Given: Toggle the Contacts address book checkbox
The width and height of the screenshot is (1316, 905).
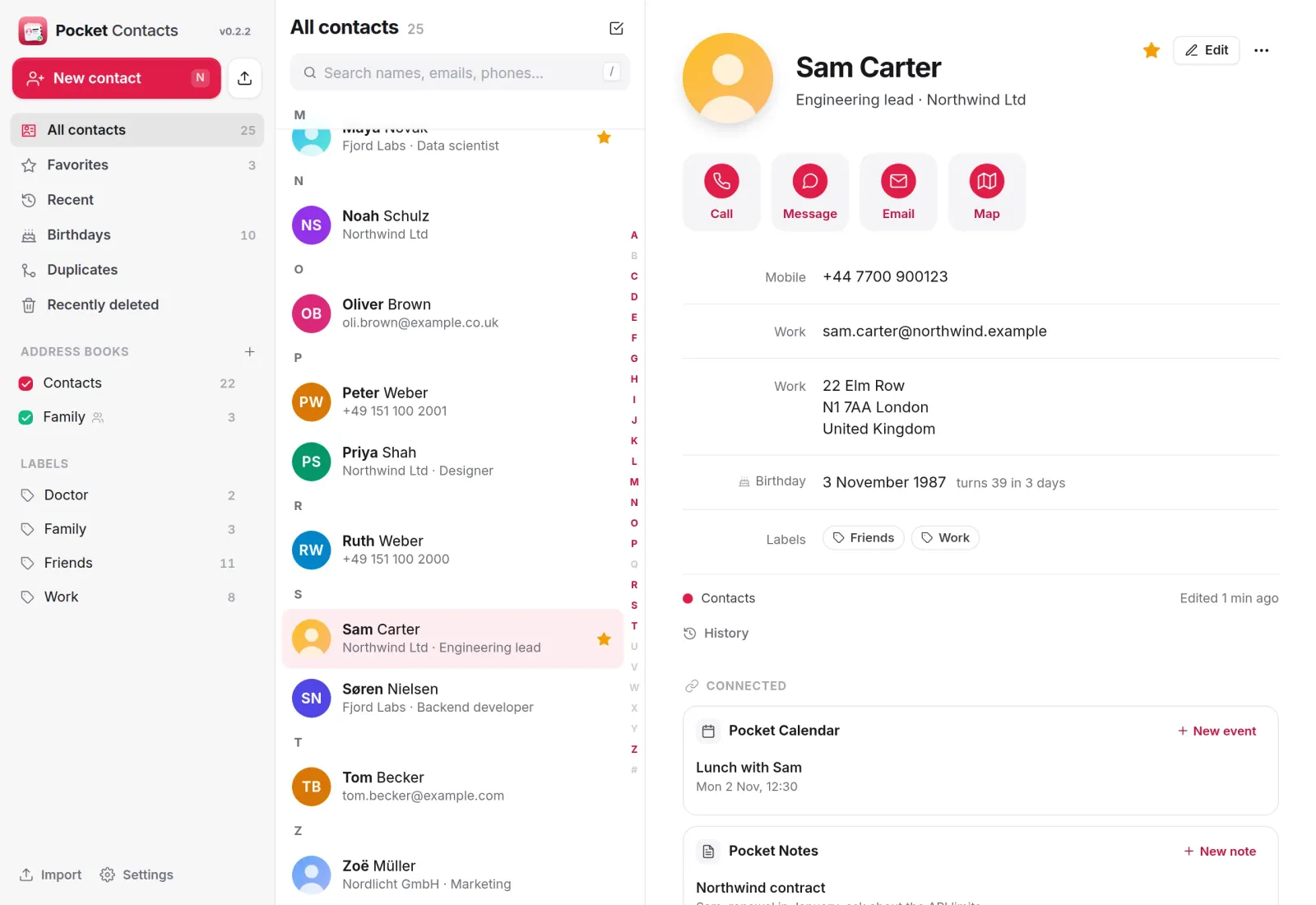Looking at the screenshot, I should tap(25, 383).
